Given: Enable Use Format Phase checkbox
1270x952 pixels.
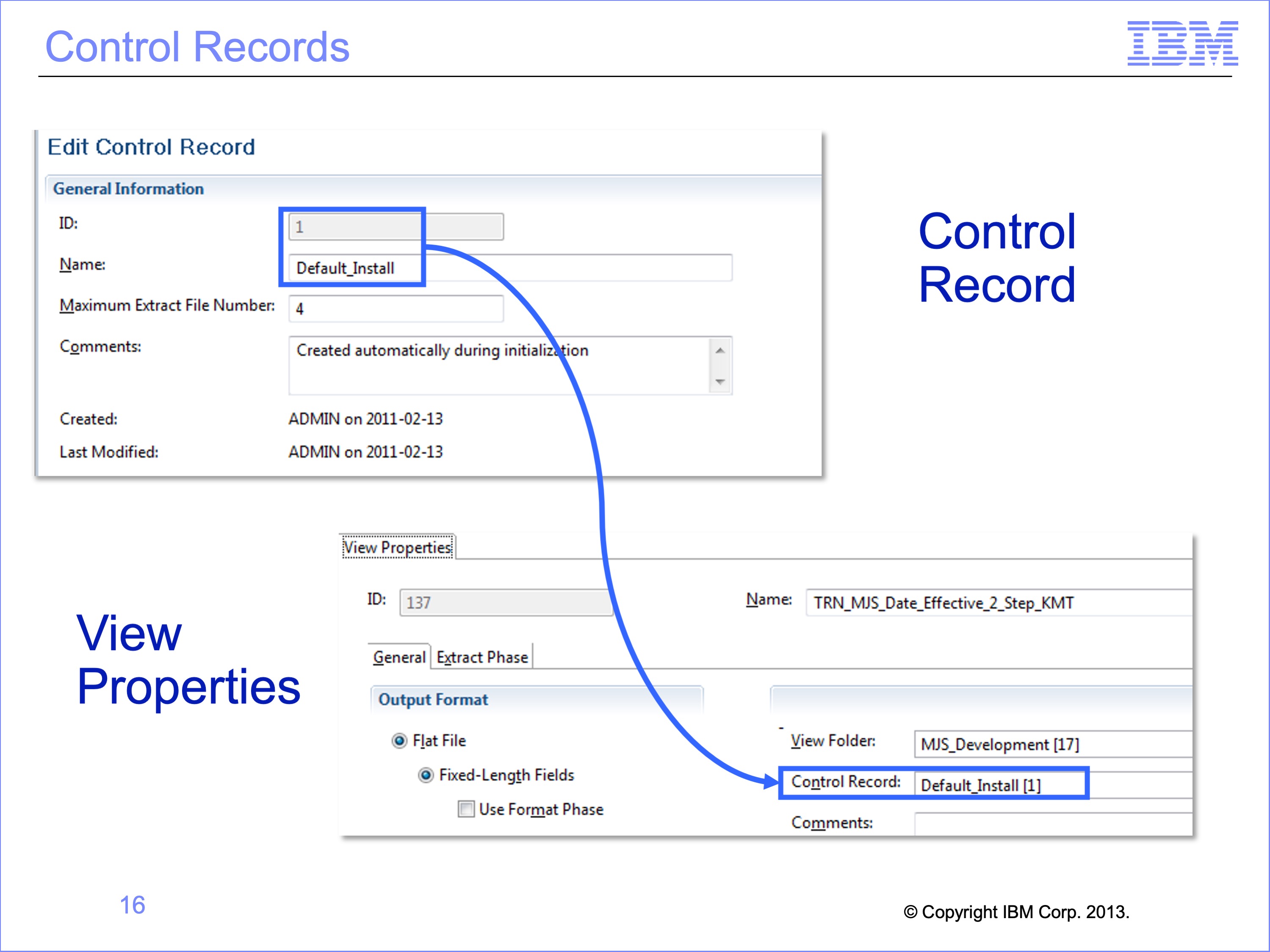Looking at the screenshot, I should pos(466,809).
